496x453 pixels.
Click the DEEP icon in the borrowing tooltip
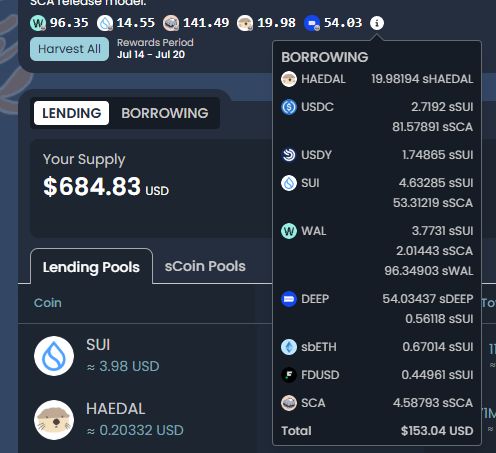click(289, 299)
